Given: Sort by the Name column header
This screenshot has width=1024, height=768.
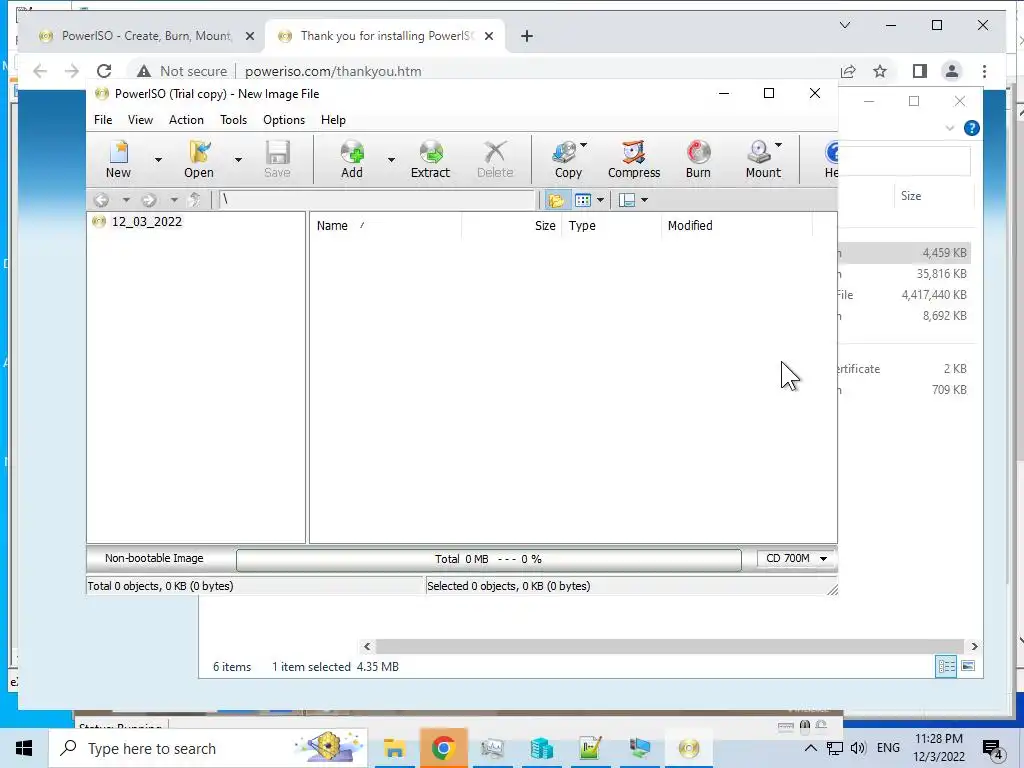Looking at the screenshot, I should [385, 225].
